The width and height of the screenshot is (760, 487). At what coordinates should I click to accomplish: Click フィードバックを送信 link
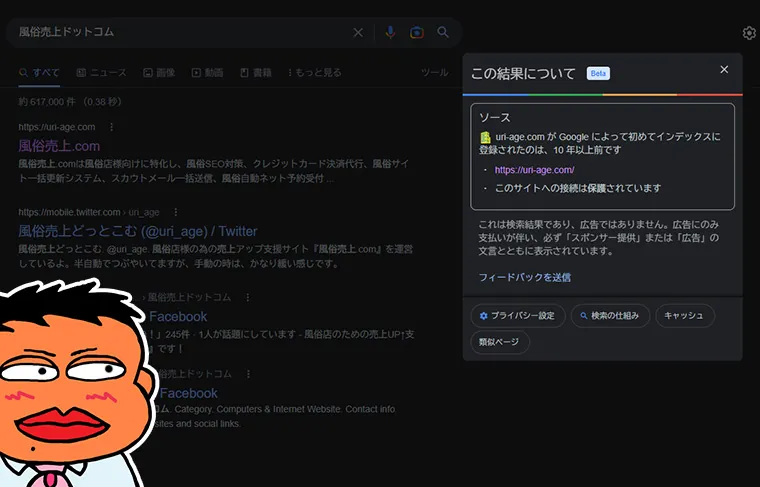[x=524, y=277]
